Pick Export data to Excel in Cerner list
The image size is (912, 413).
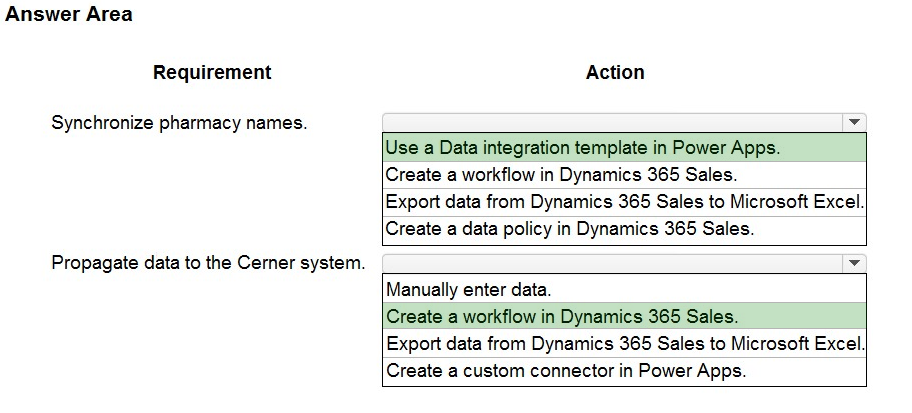pos(624,344)
